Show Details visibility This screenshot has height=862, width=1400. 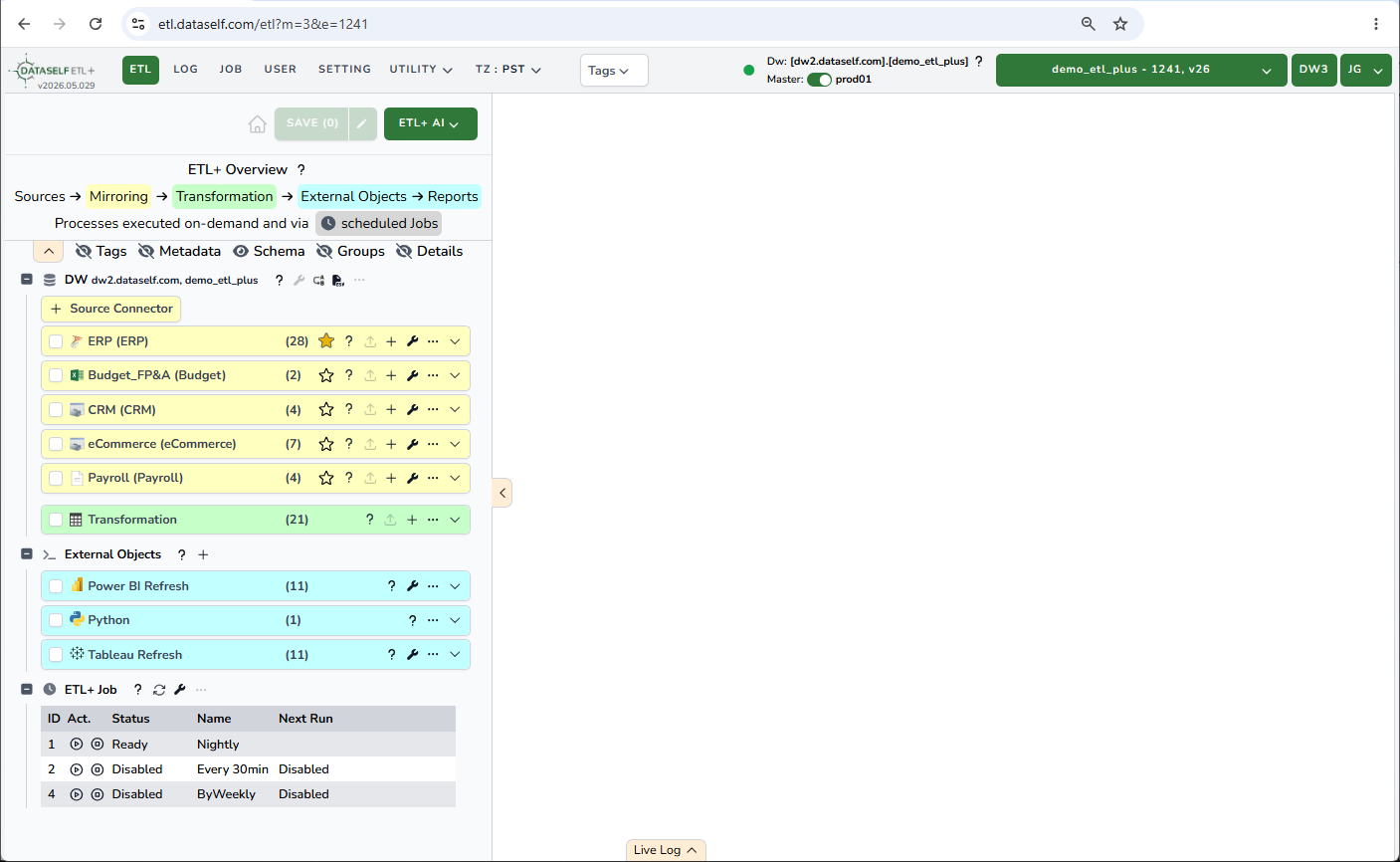tap(429, 252)
